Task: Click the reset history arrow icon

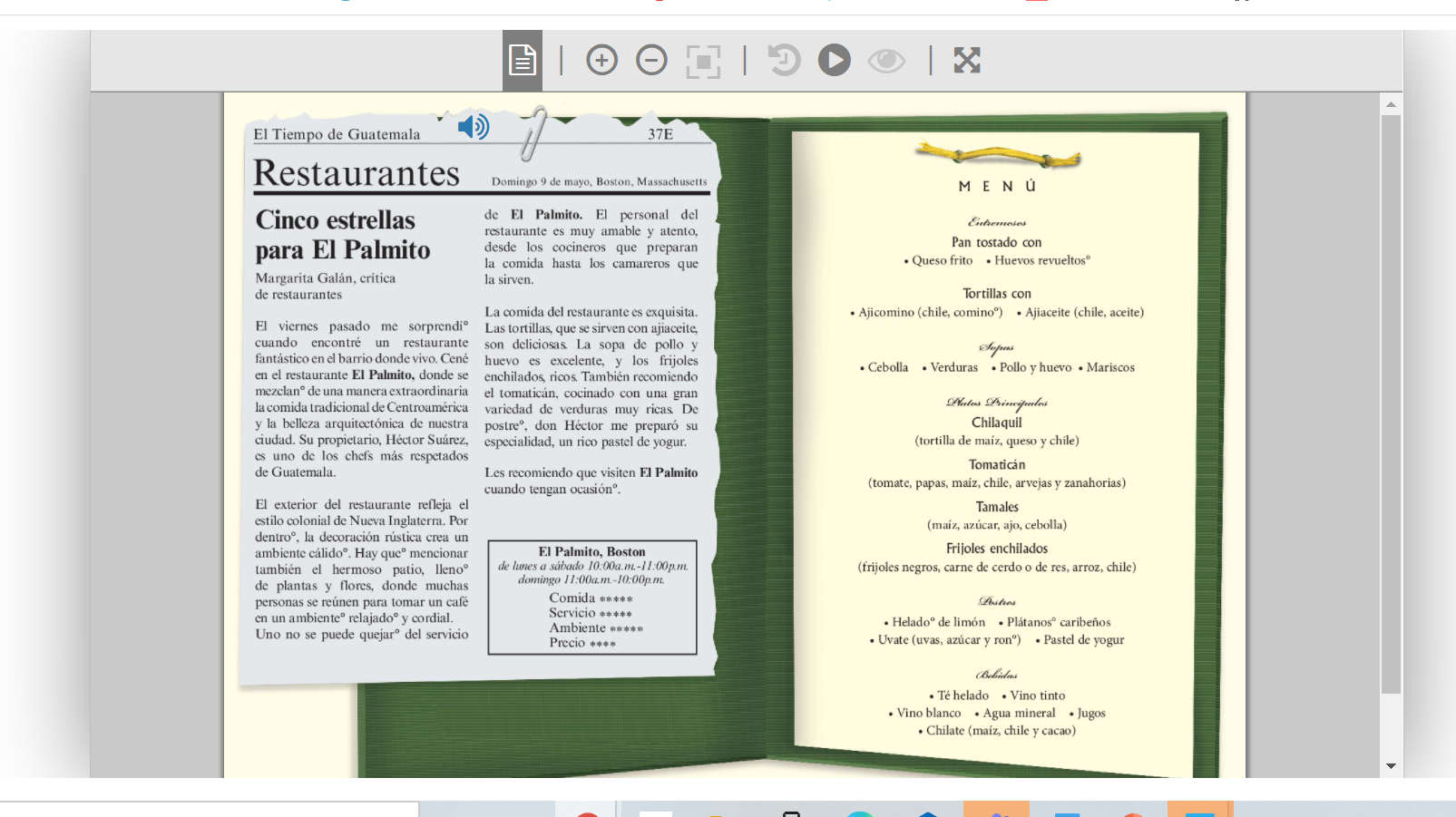Action: tap(784, 61)
